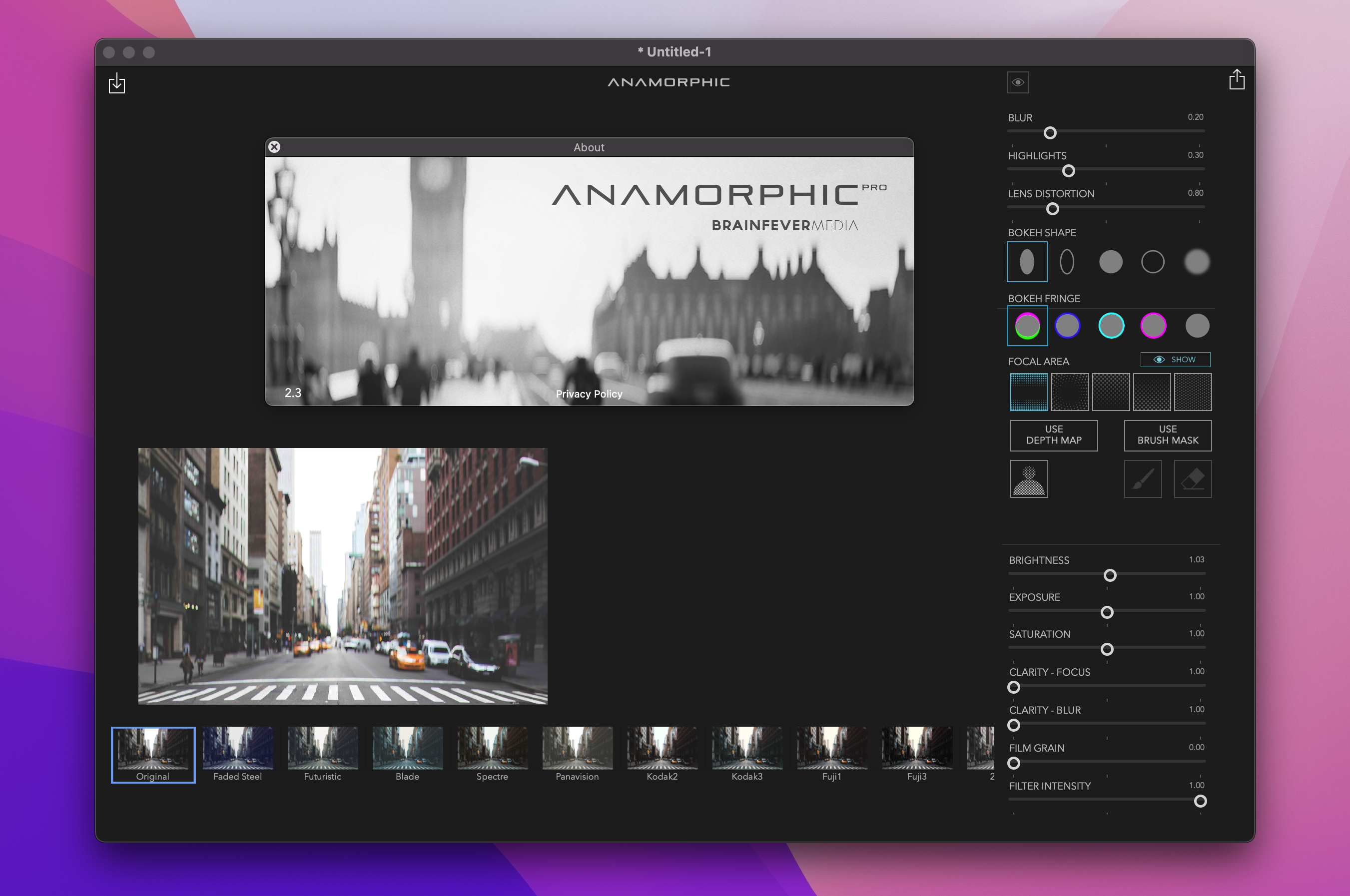The width and height of the screenshot is (1350, 896).
Task: Apply the Kodak2 filter preset
Action: pos(662,754)
